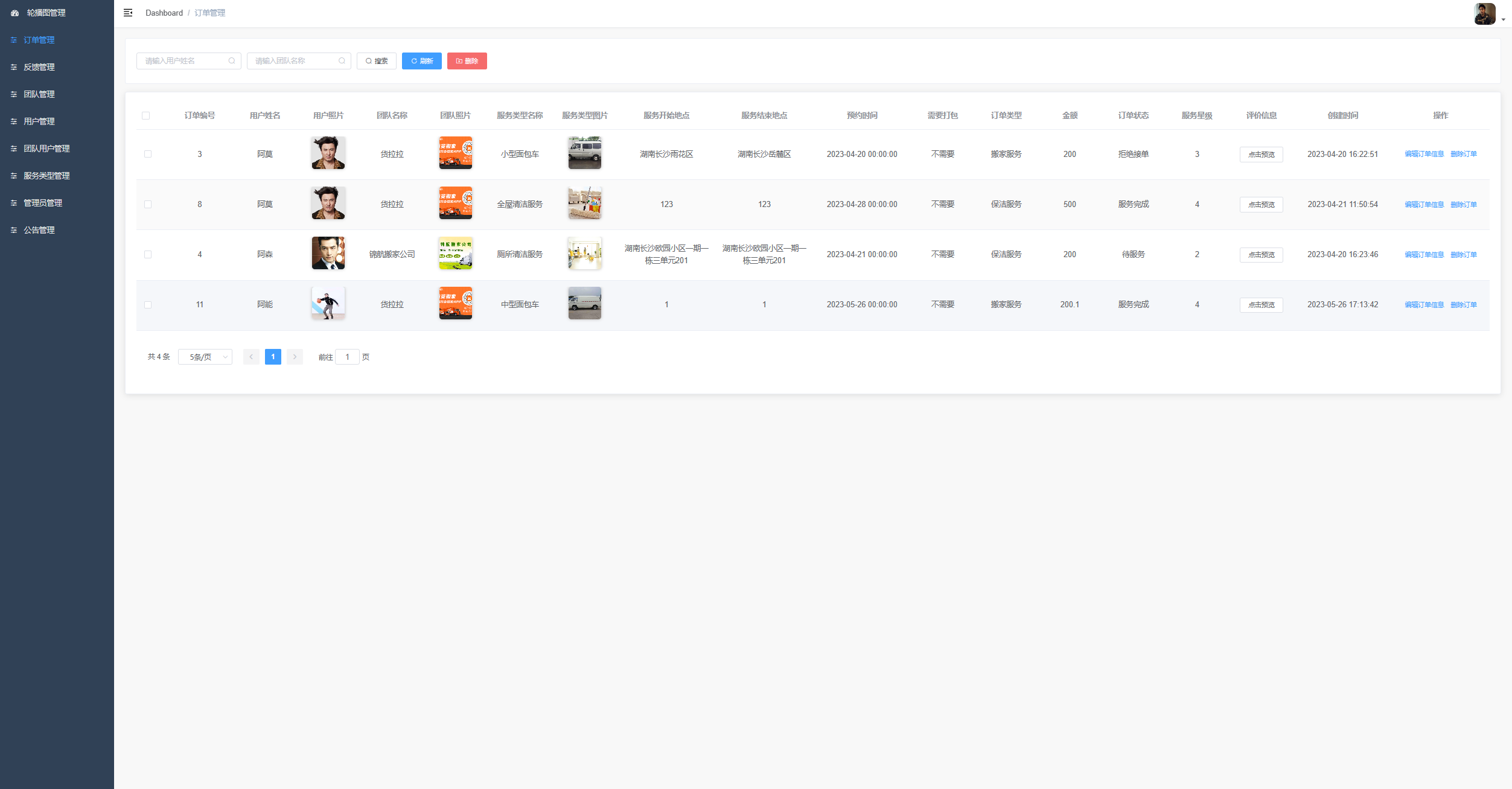This screenshot has width=1512, height=789.
Task: Click the user avatar at top right
Action: (x=1484, y=13)
